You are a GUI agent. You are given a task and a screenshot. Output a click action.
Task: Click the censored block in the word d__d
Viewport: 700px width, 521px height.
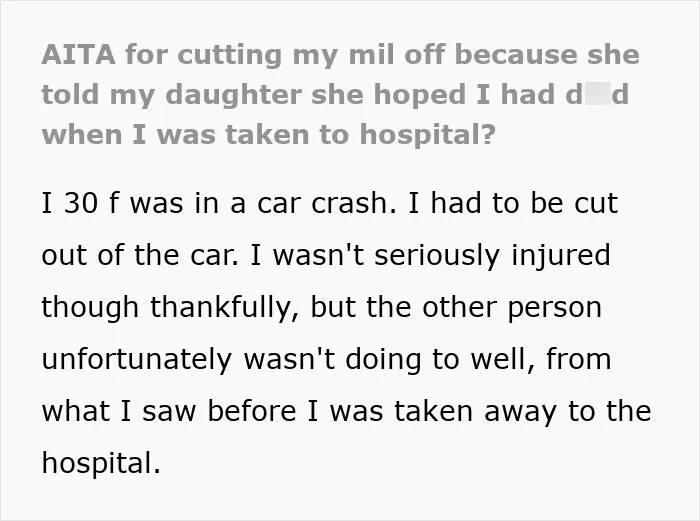click(x=598, y=94)
